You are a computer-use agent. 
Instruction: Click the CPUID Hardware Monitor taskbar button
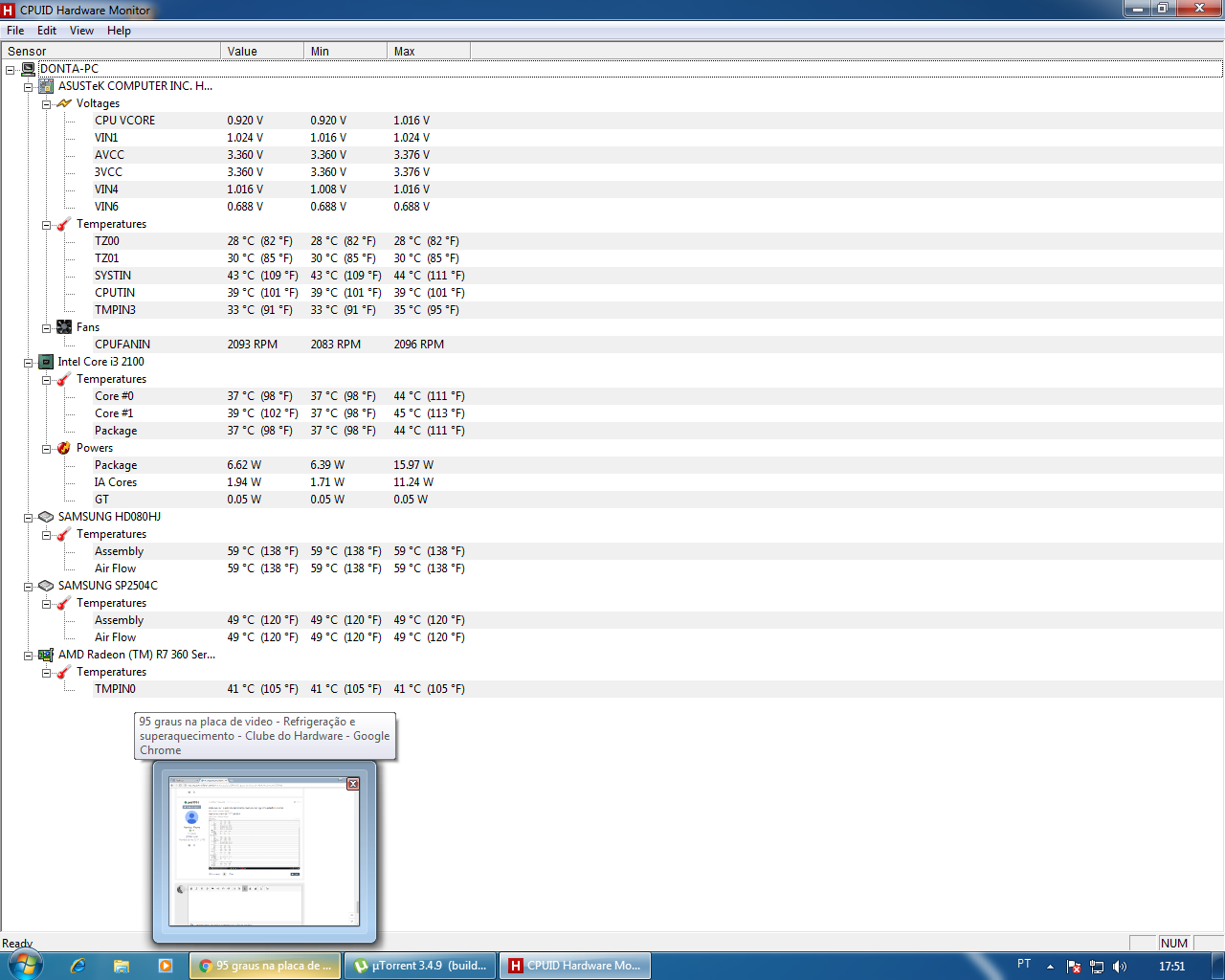(577, 966)
